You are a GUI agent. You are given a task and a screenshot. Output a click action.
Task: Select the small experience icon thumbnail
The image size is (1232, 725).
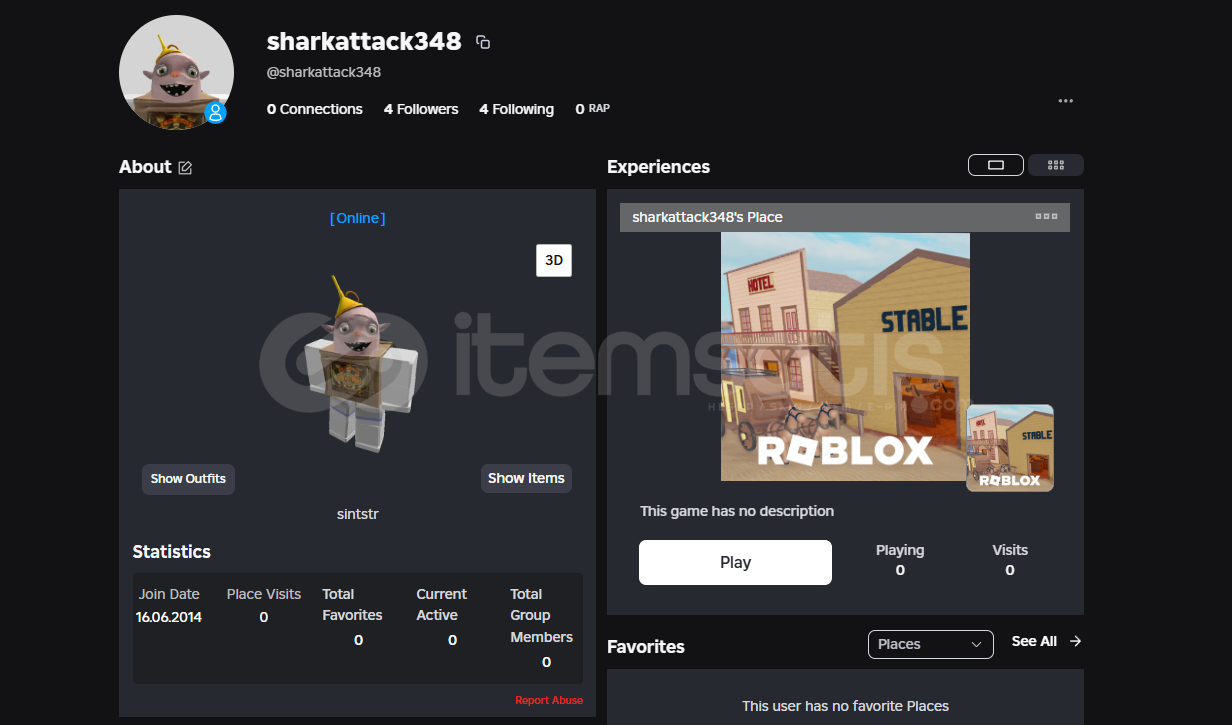pos(1010,448)
